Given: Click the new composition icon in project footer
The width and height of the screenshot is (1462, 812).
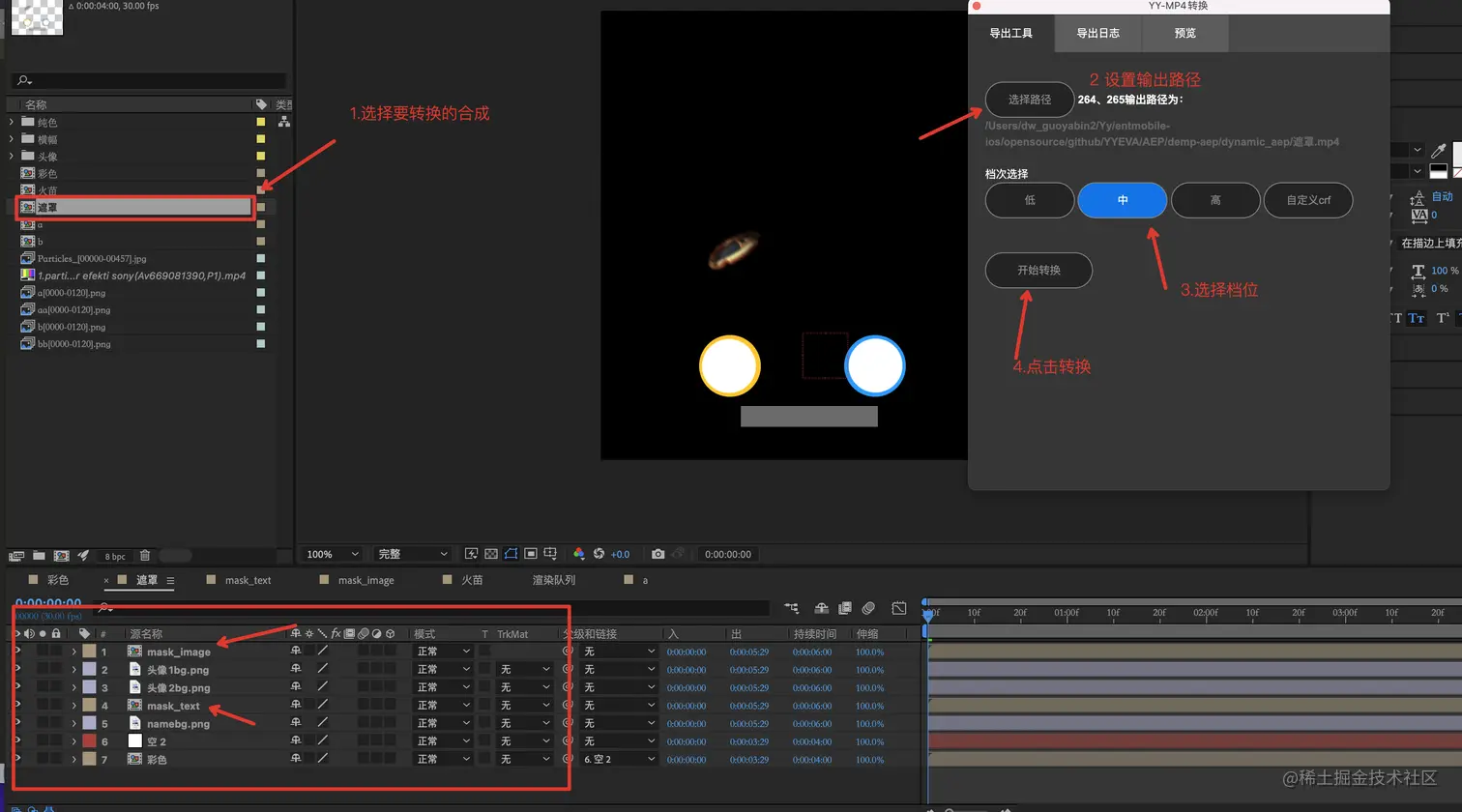Looking at the screenshot, I should (61, 556).
